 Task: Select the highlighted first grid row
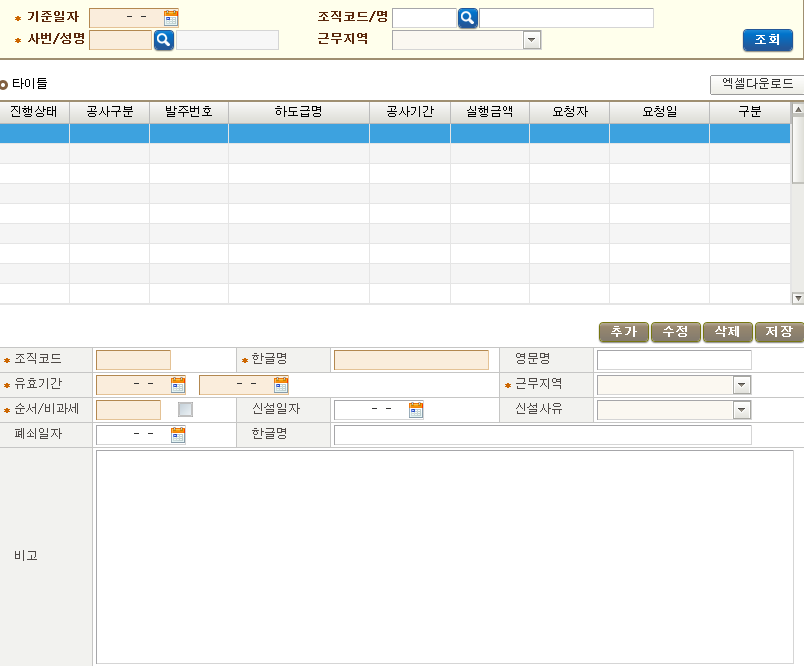[395, 133]
